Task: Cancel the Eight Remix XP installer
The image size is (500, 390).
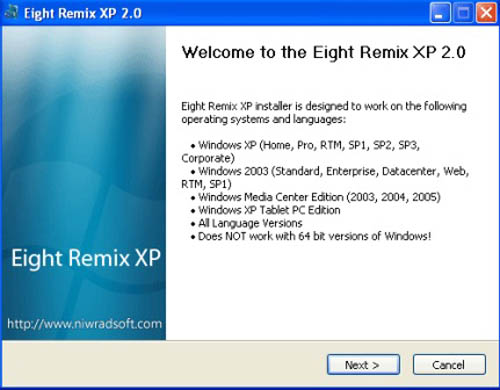Action: [x=449, y=365]
